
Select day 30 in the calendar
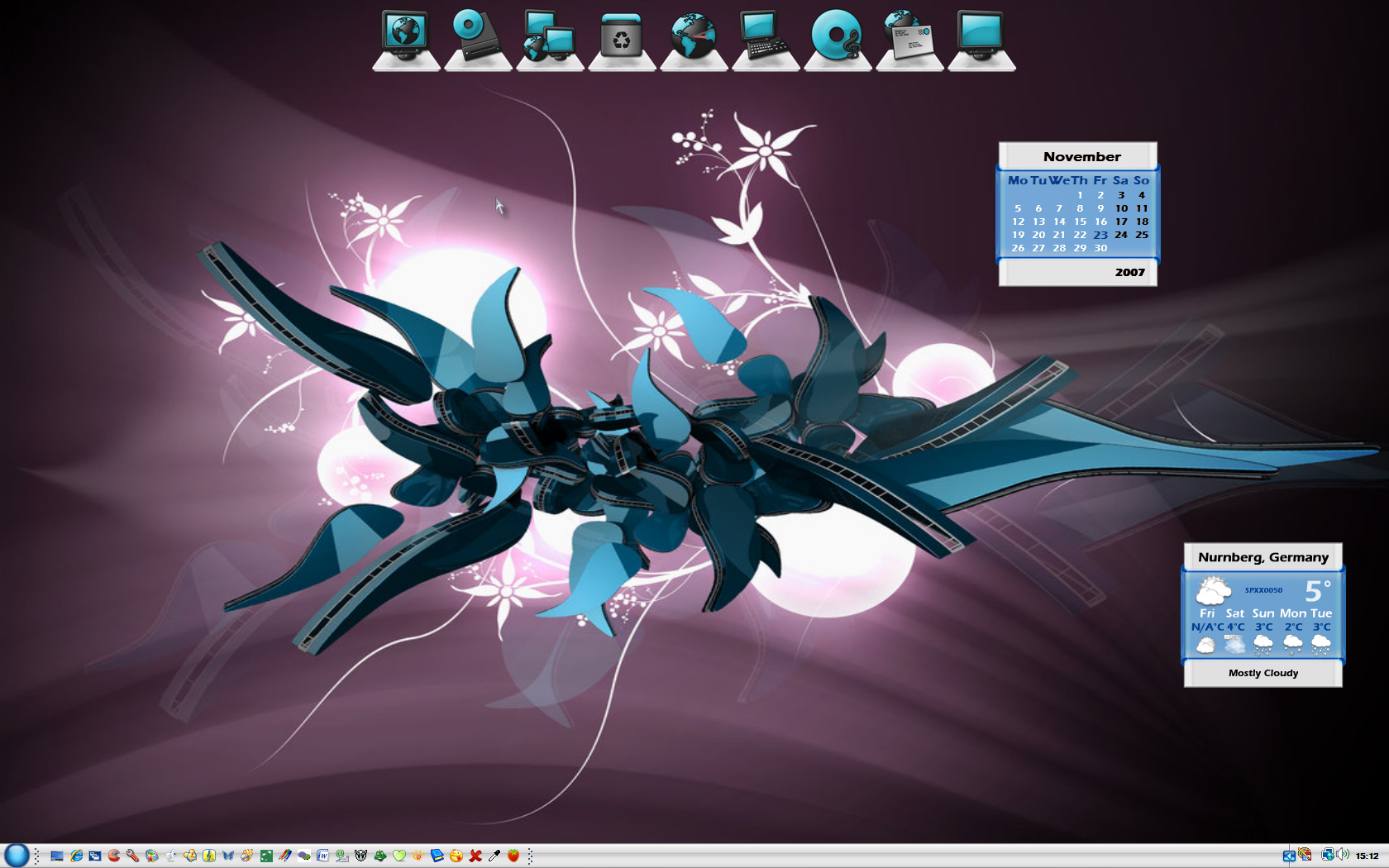pyautogui.click(x=1100, y=248)
